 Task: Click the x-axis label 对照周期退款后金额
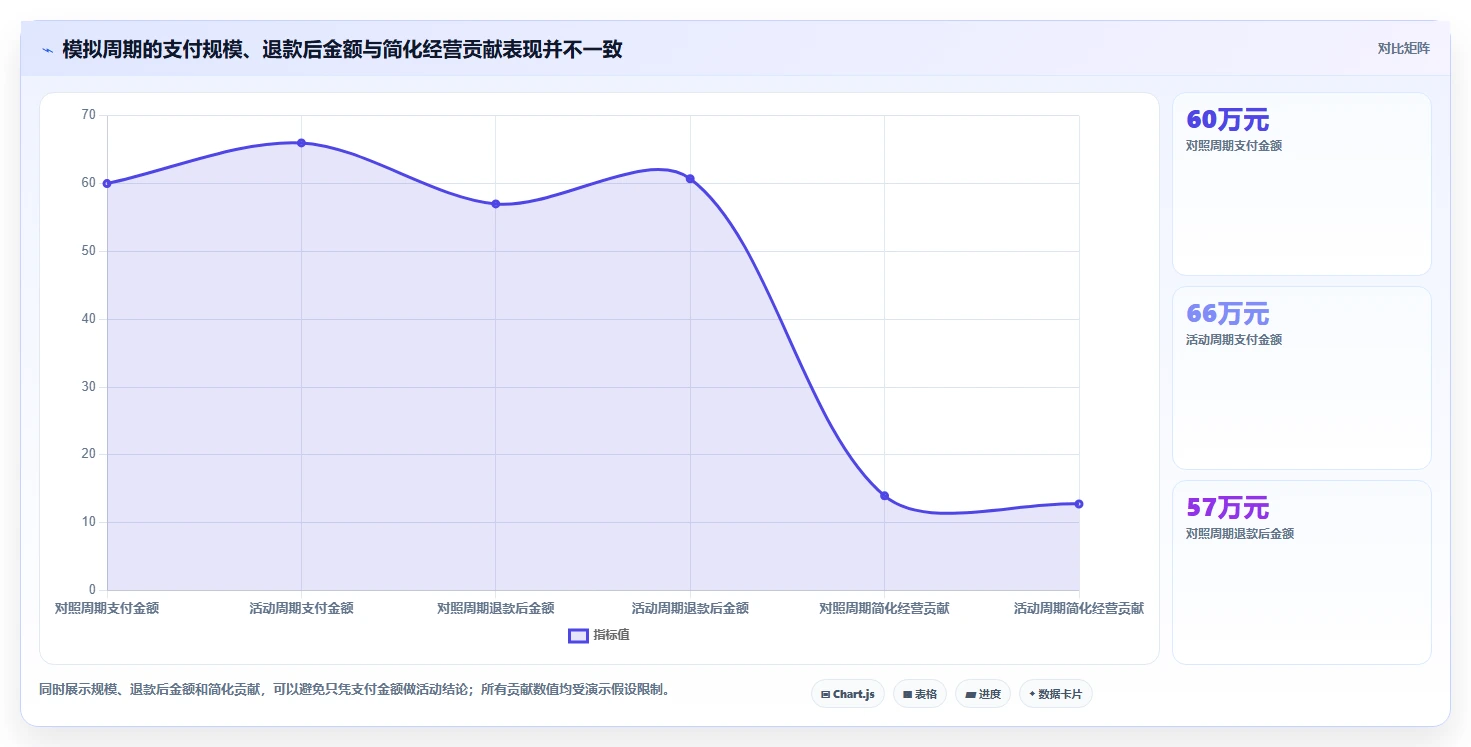pyautogui.click(x=496, y=608)
